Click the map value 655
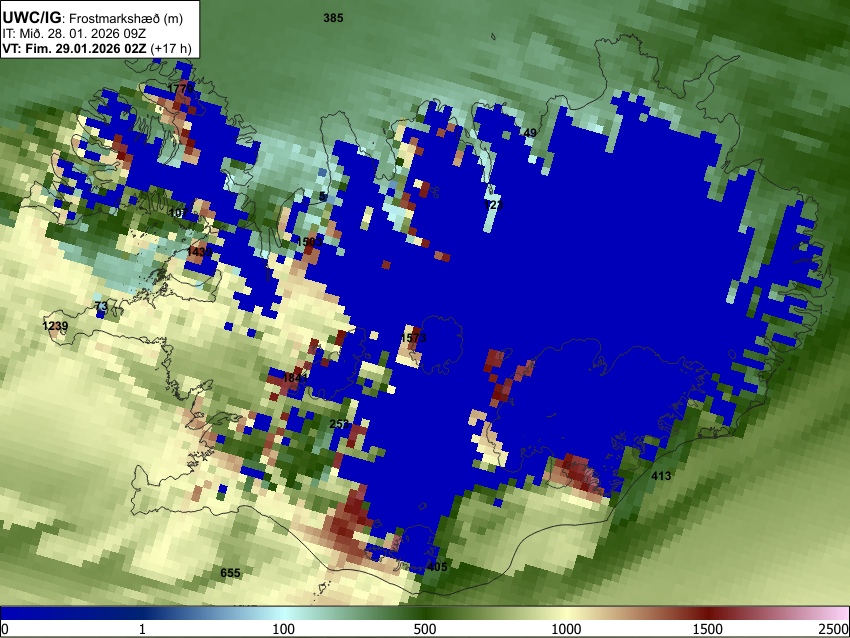 [230, 573]
